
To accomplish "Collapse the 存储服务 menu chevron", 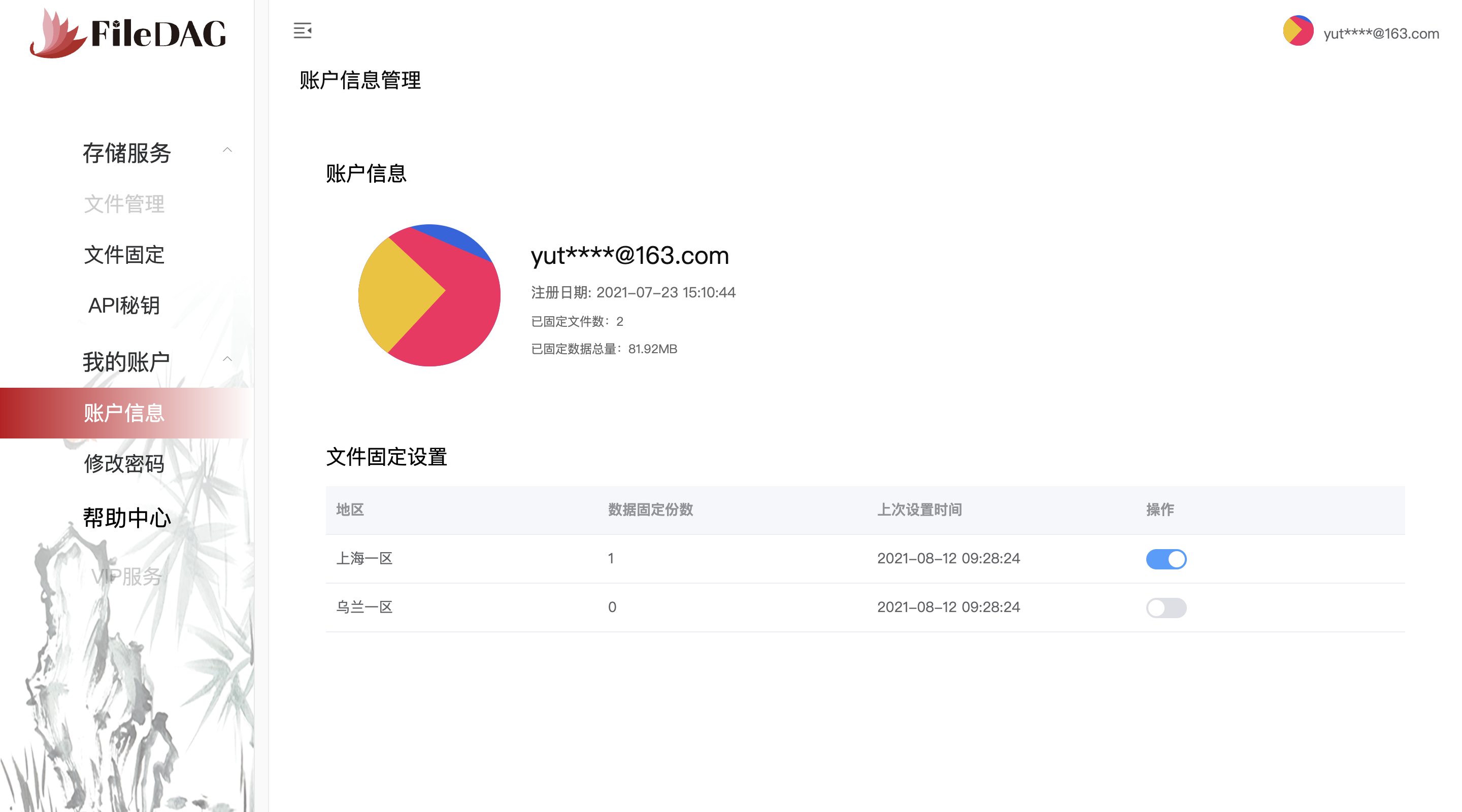I will 227,150.
